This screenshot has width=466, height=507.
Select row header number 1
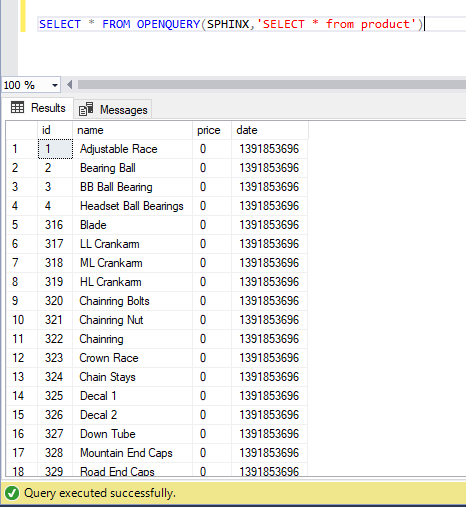[x=22, y=149]
